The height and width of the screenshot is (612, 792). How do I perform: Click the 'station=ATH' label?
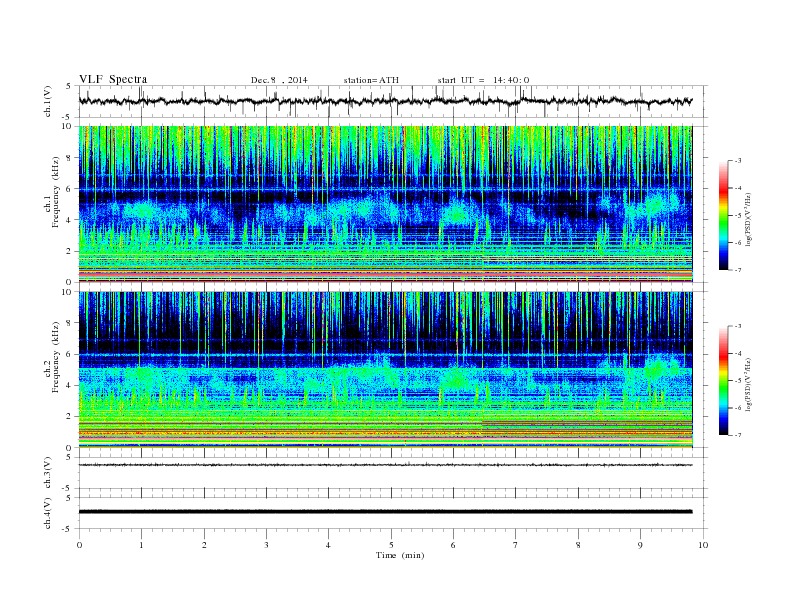click(x=371, y=80)
